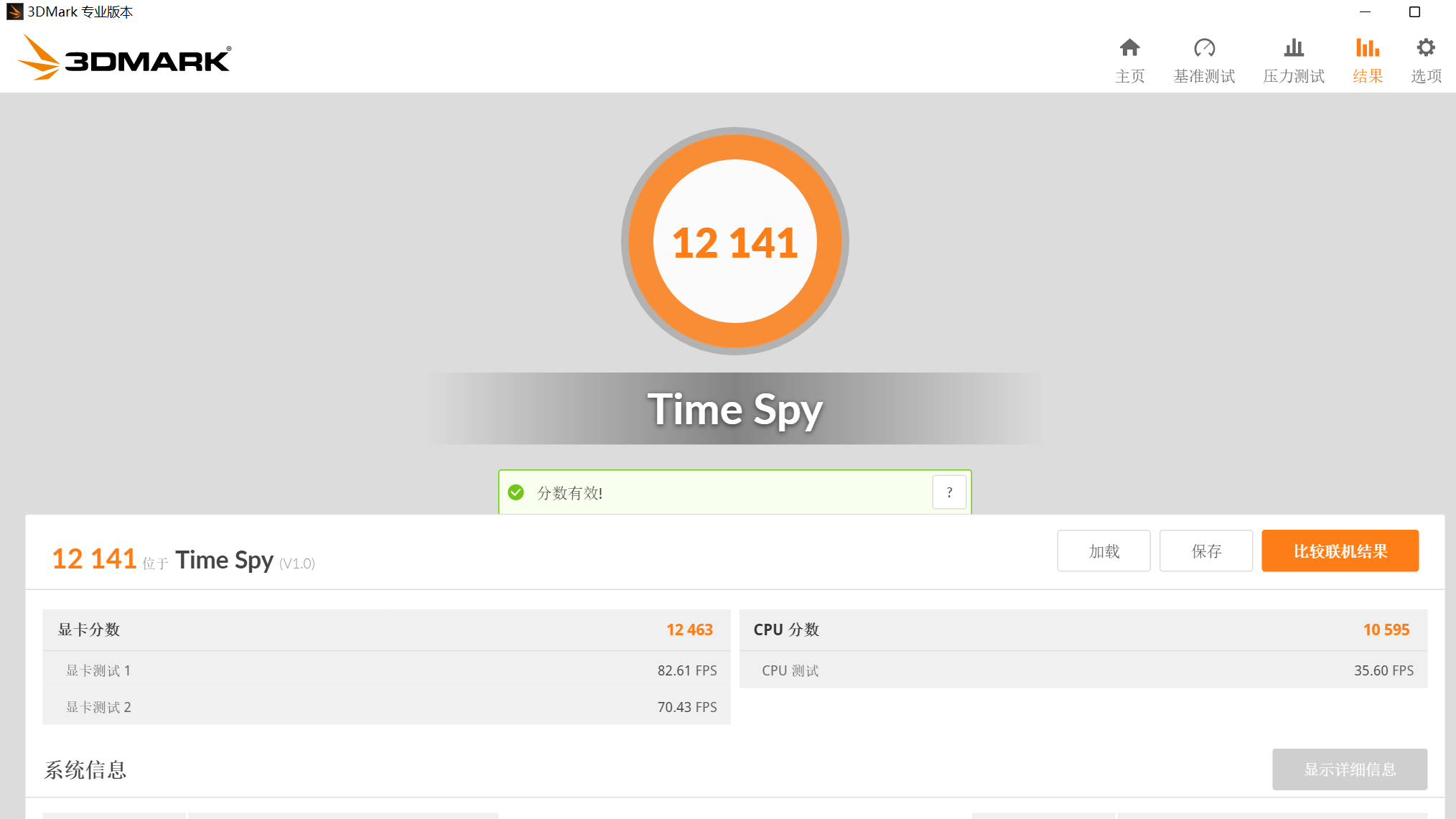Click 比较联机结果 compare online button
Screen dimensions: 1456x819
click(1340, 551)
